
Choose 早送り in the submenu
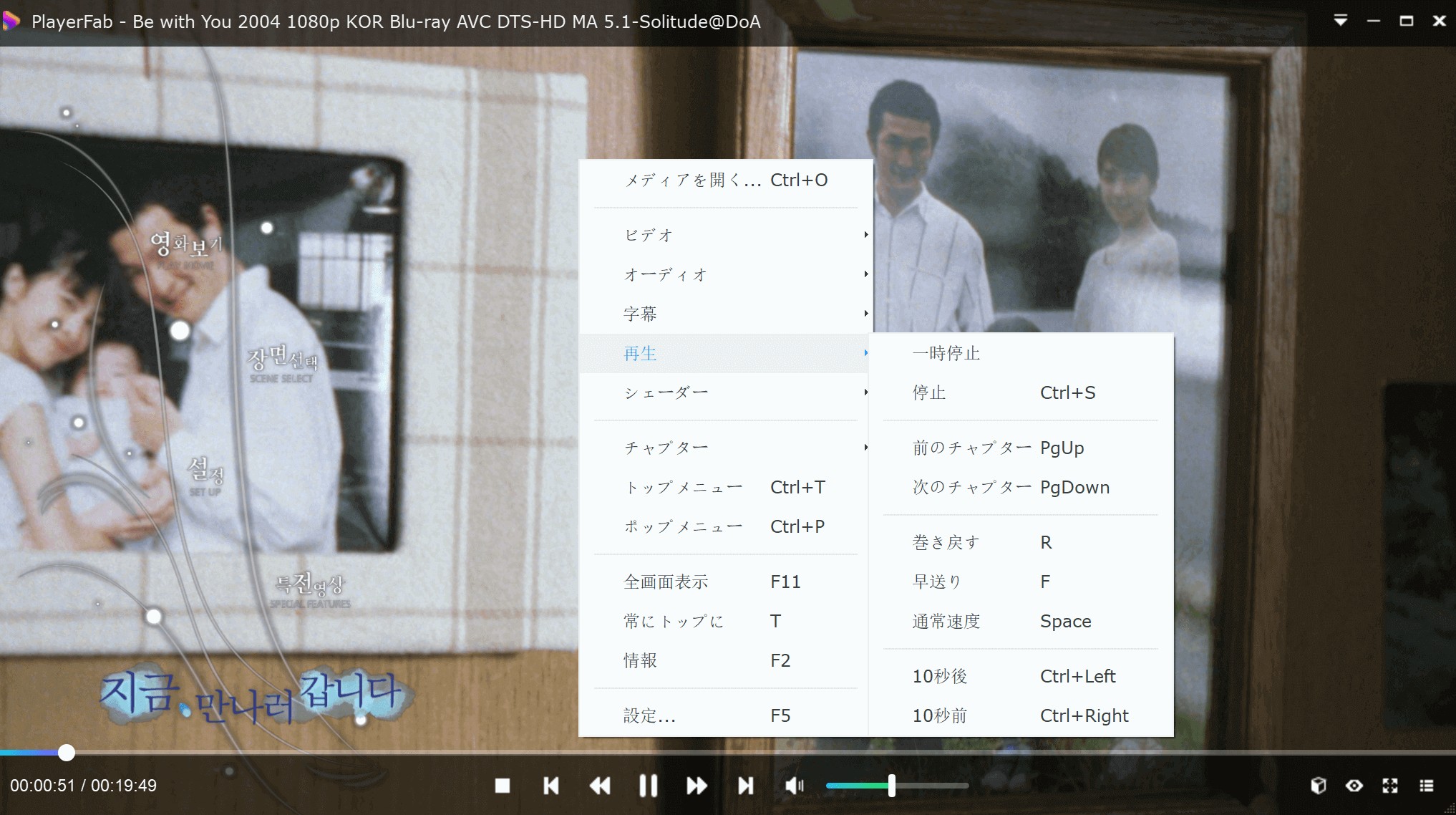(x=1021, y=582)
